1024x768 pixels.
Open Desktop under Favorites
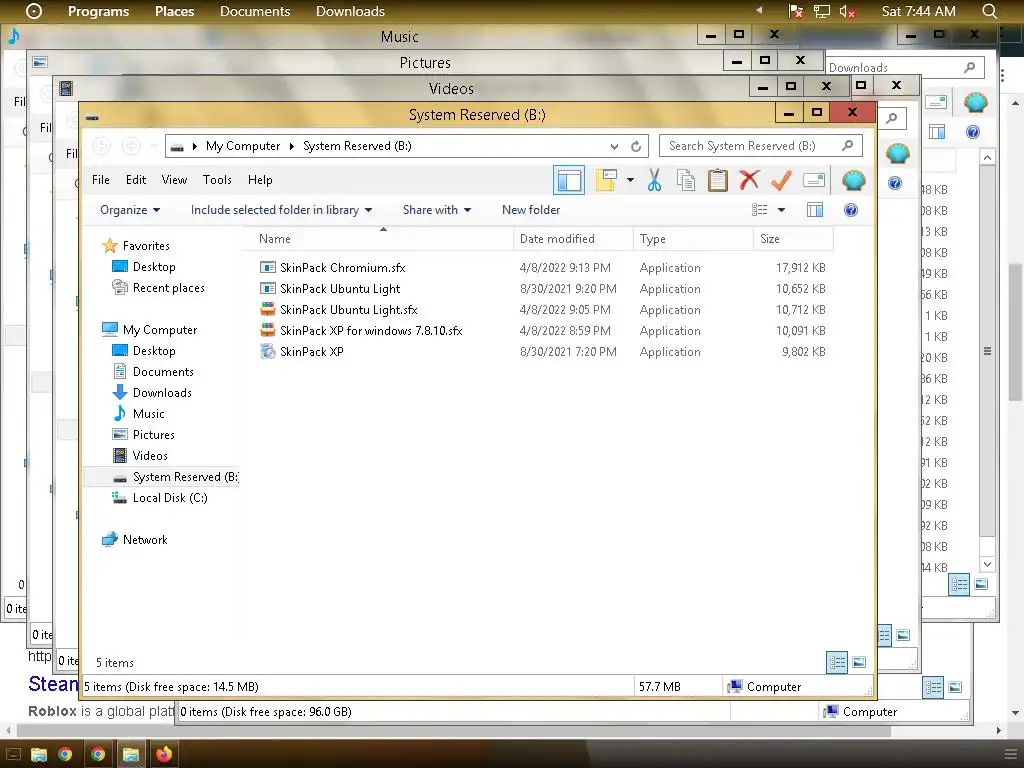click(x=153, y=266)
